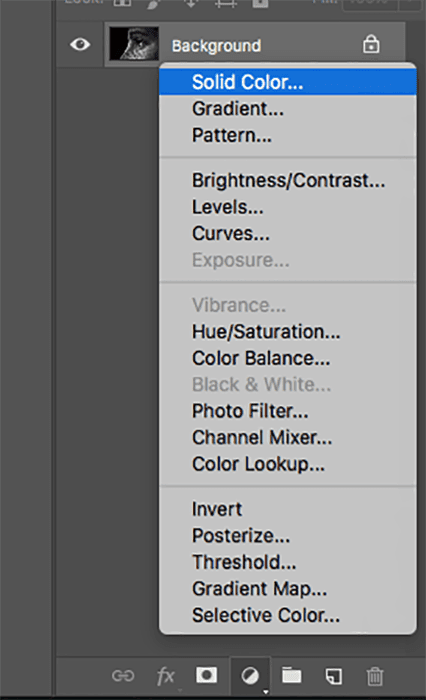Click the link layers icon
Image resolution: width=426 pixels, height=700 pixels.
pyautogui.click(x=123, y=676)
